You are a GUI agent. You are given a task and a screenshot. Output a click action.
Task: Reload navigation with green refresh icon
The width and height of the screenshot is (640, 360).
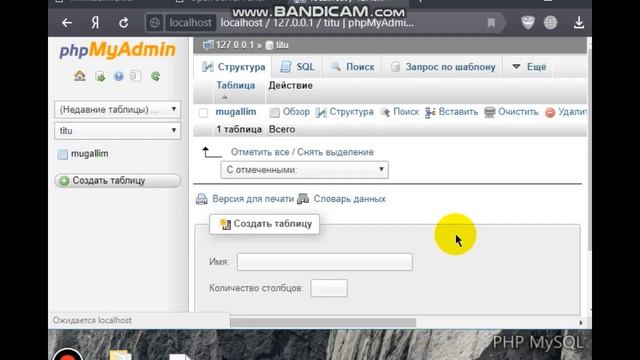156,76
